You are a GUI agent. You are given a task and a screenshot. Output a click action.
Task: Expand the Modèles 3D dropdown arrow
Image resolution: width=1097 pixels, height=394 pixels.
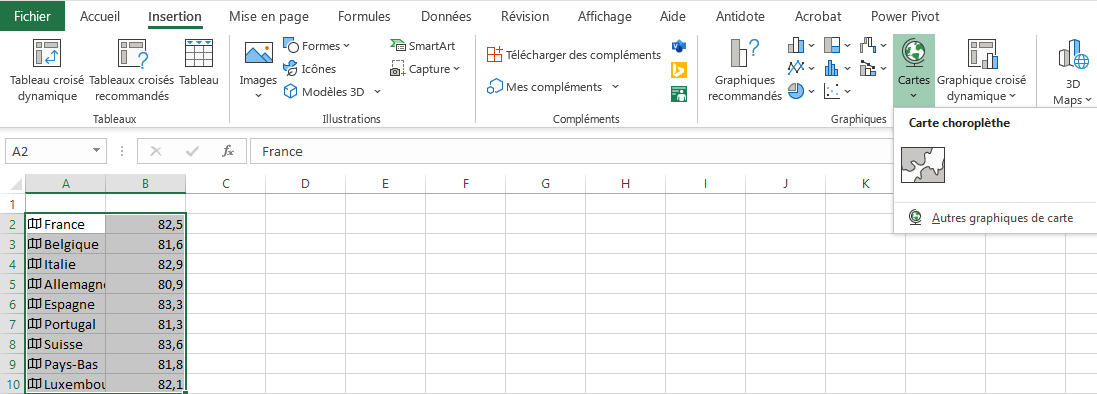[x=378, y=92]
